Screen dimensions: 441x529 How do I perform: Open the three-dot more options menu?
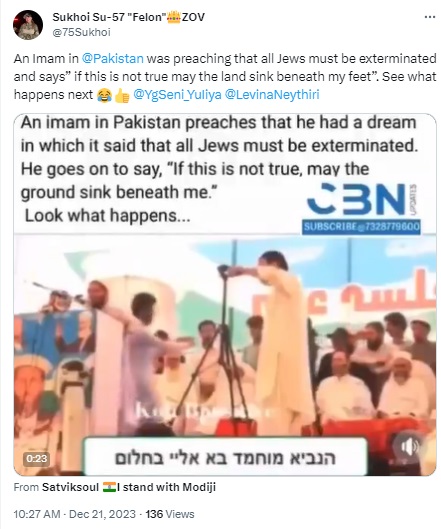(429, 17)
